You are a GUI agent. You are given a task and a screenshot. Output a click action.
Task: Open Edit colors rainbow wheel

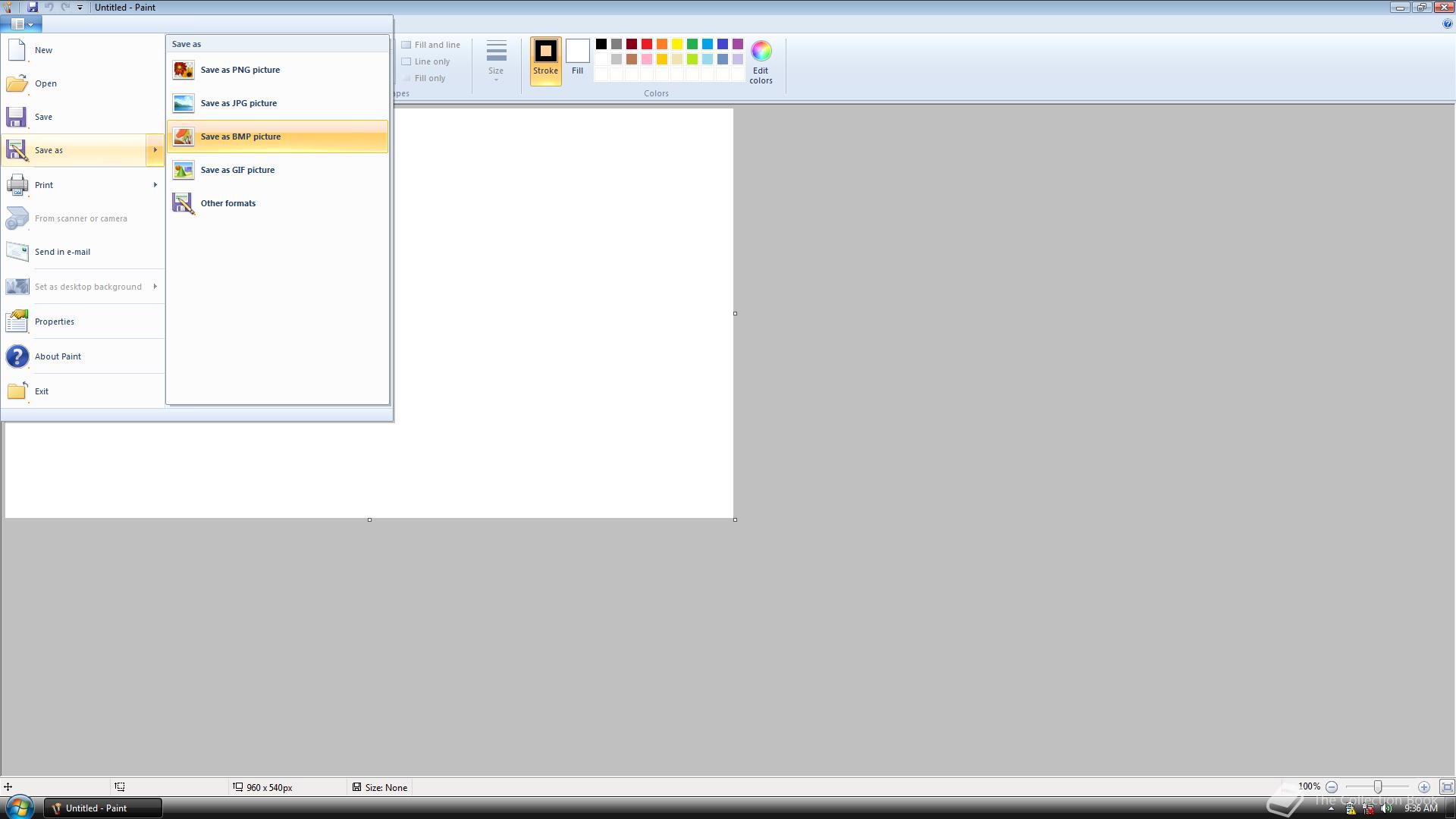(x=761, y=62)
